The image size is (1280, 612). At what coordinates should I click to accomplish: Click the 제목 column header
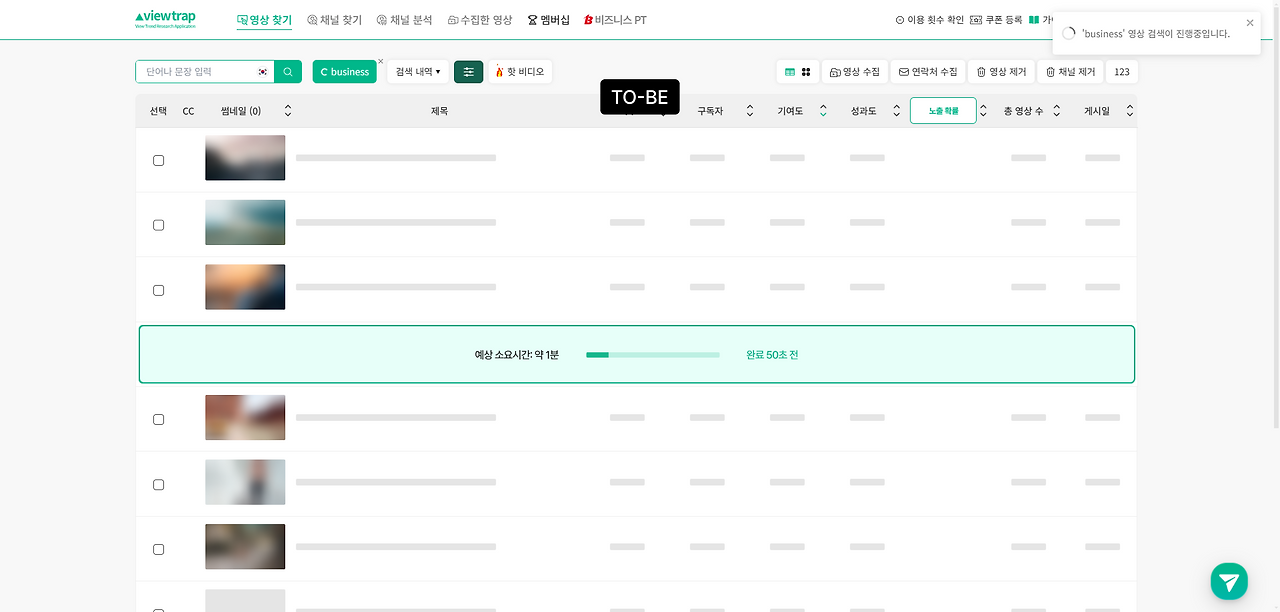(x=439, y=111)
